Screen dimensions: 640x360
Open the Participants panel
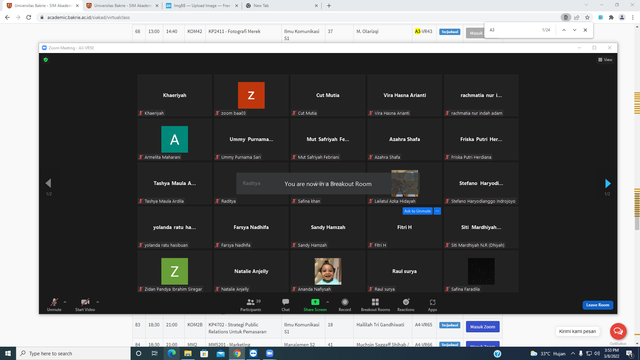click(x=251, y=304)
